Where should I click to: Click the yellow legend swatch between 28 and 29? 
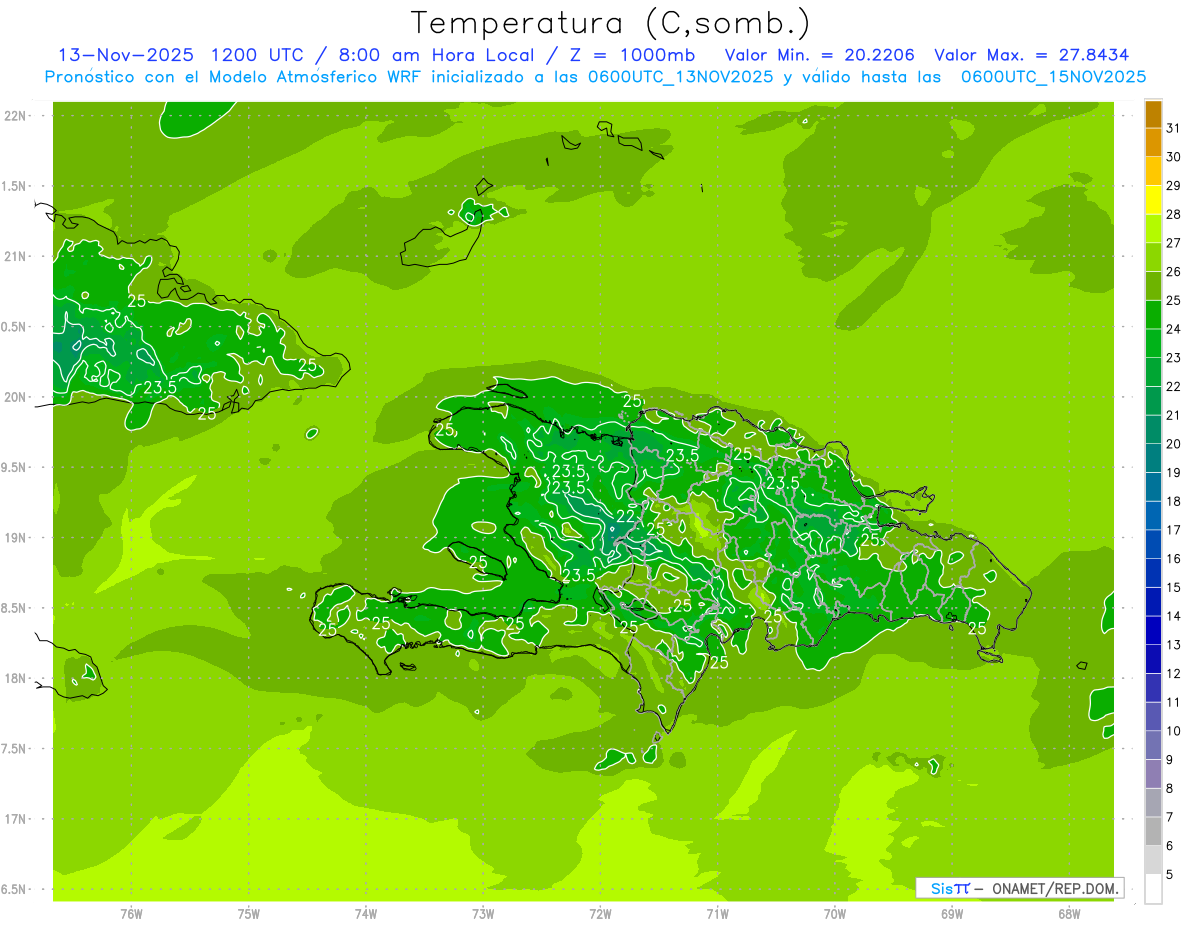[x=1153, y=200]
